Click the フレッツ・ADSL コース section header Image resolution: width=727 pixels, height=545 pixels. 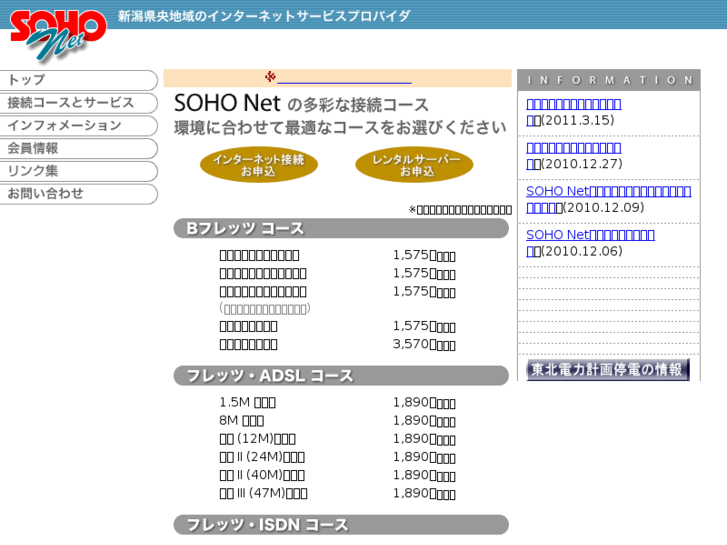click(341, 376)
